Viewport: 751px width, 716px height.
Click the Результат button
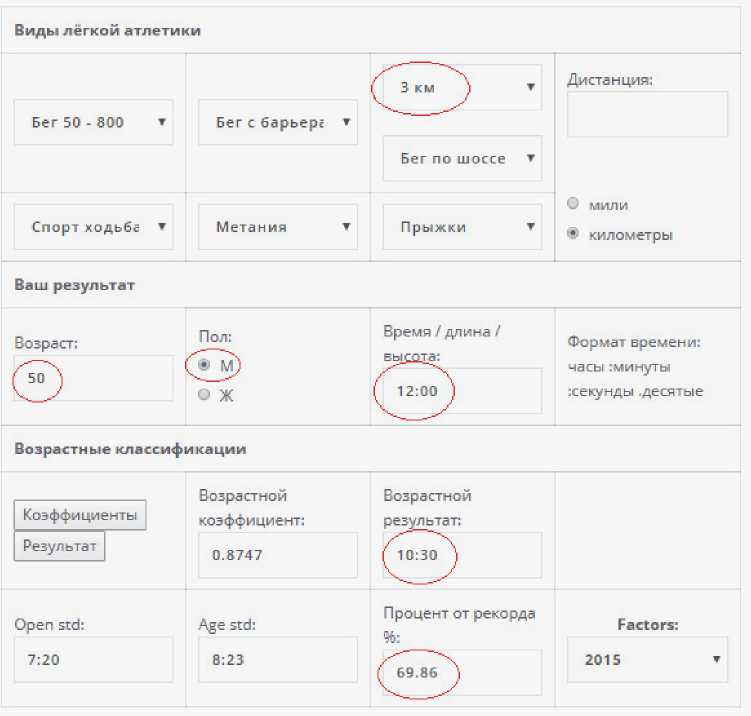coord(59,546)
